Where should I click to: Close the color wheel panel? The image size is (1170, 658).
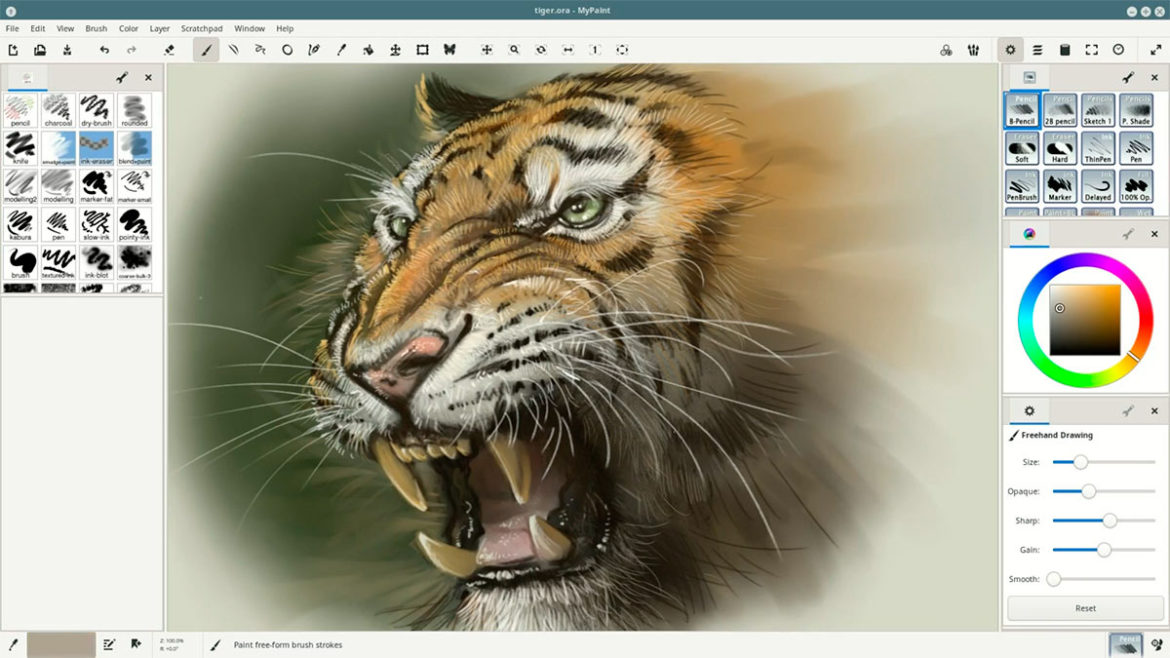pos(1154,234)
